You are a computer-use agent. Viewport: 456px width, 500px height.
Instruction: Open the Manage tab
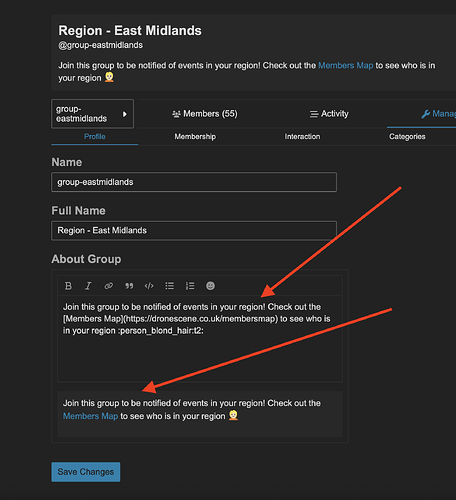click(438, 114)
